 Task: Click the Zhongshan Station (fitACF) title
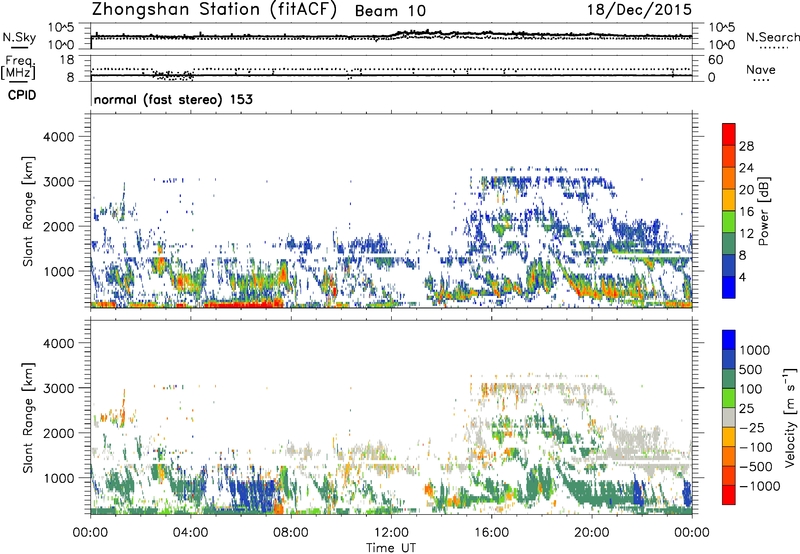coord(214,10)
